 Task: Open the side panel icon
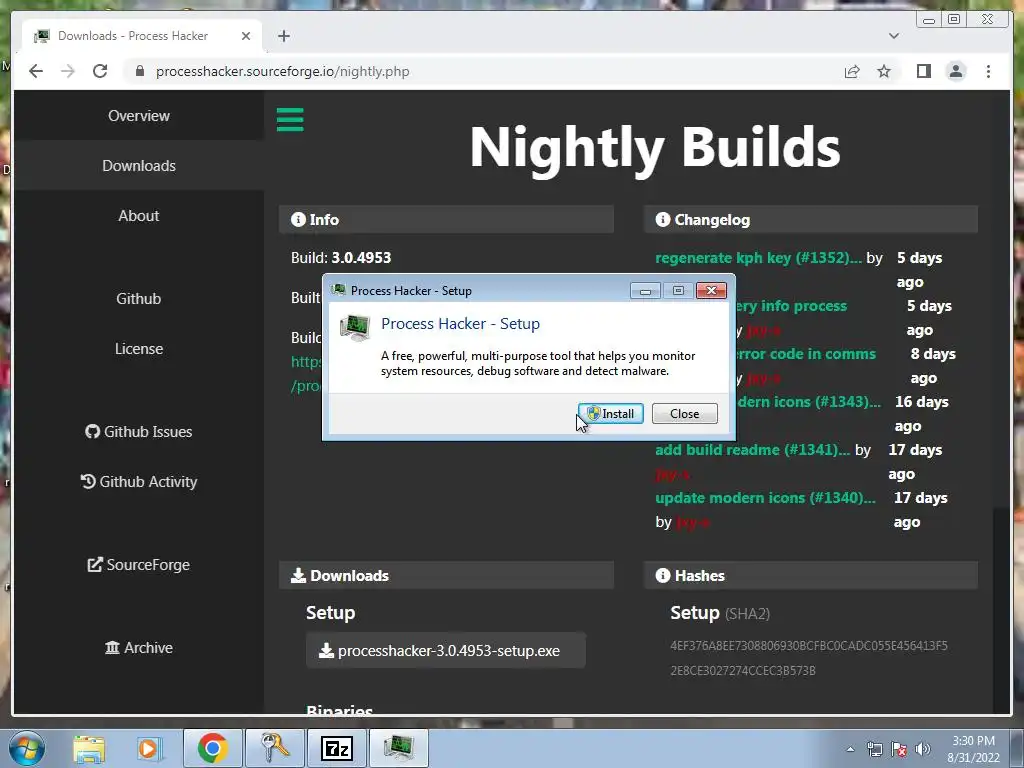click(x=923, y=71)
